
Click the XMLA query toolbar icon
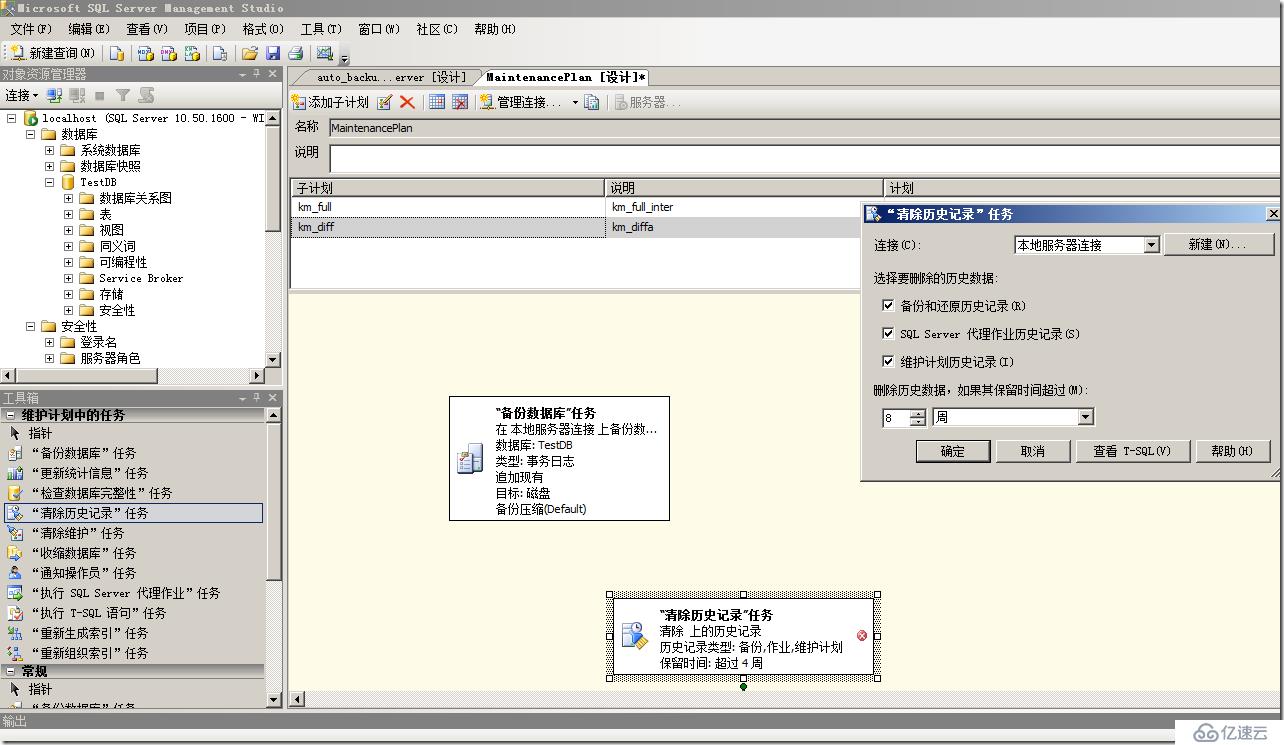[x=192, y=53]
